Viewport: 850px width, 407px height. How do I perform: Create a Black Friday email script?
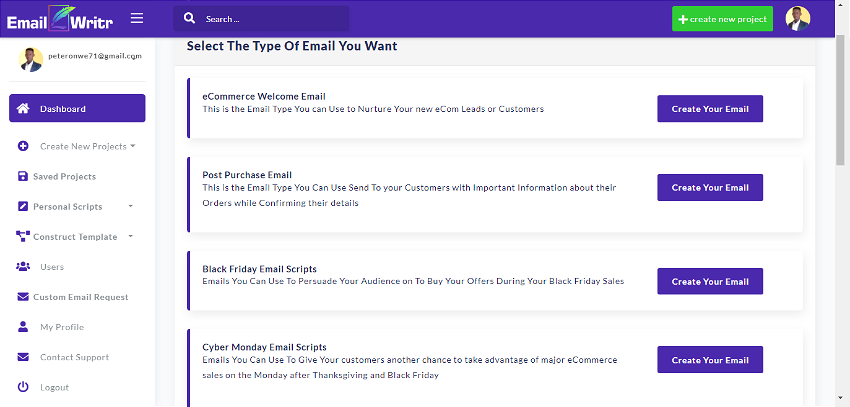[710, 281]
